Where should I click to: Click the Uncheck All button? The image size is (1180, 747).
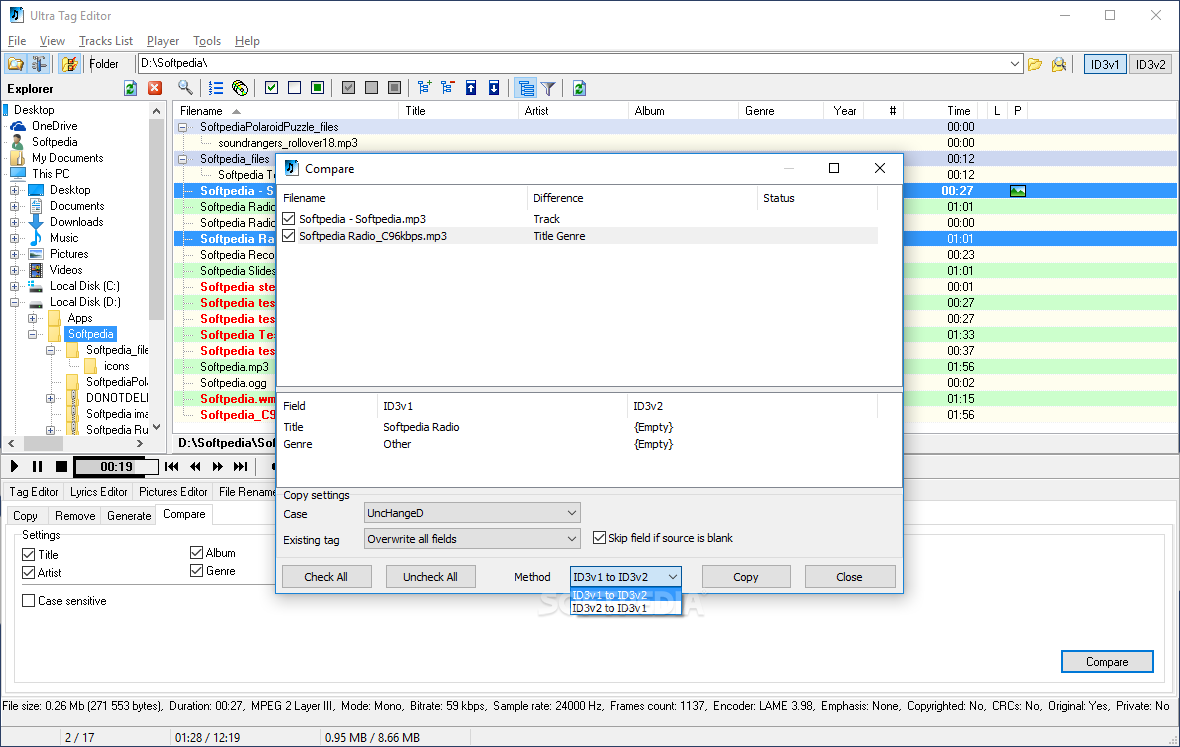point(430,577)
